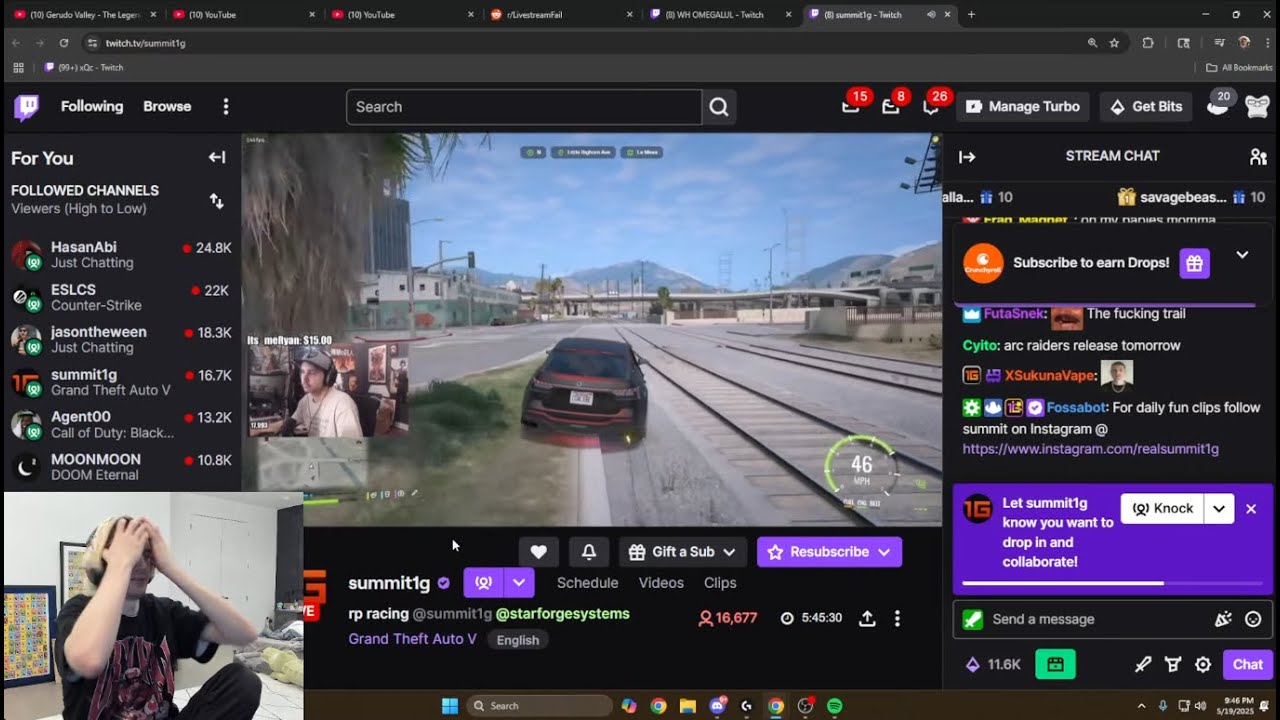1280x720 pixels.
Task: Share the summit1g stream
Action: 867,619
